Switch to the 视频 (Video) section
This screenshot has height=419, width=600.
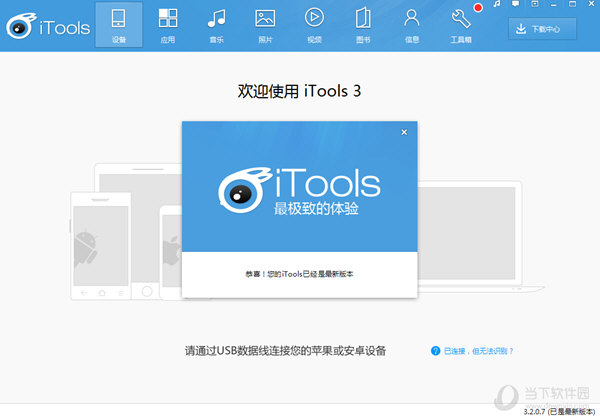coord(314,24)
